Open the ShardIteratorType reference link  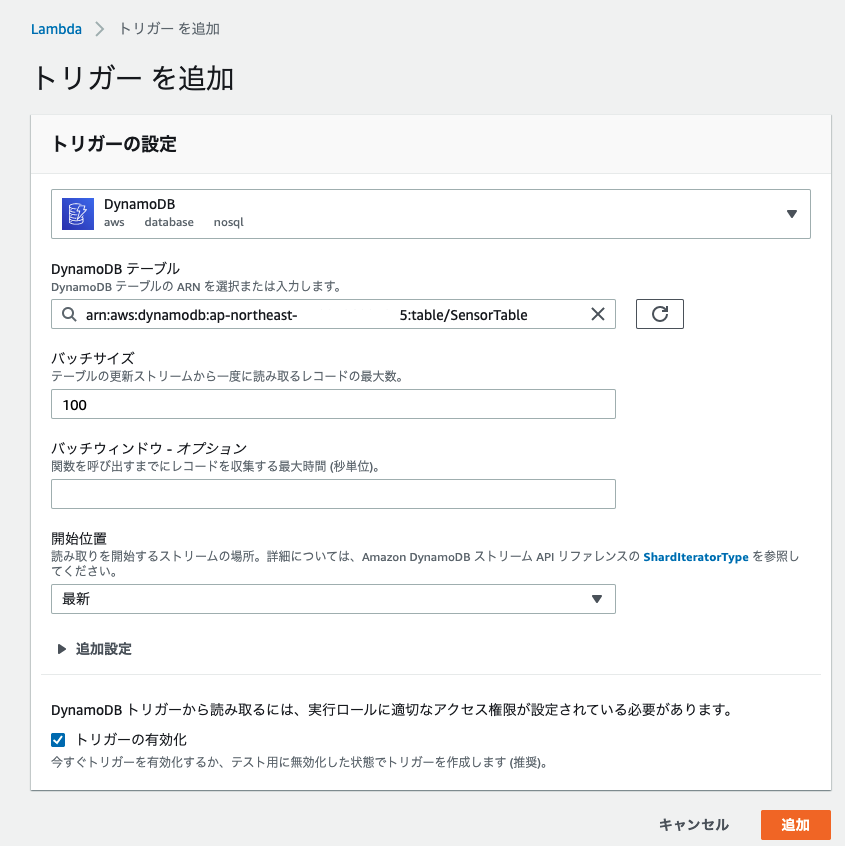point(696,557)
